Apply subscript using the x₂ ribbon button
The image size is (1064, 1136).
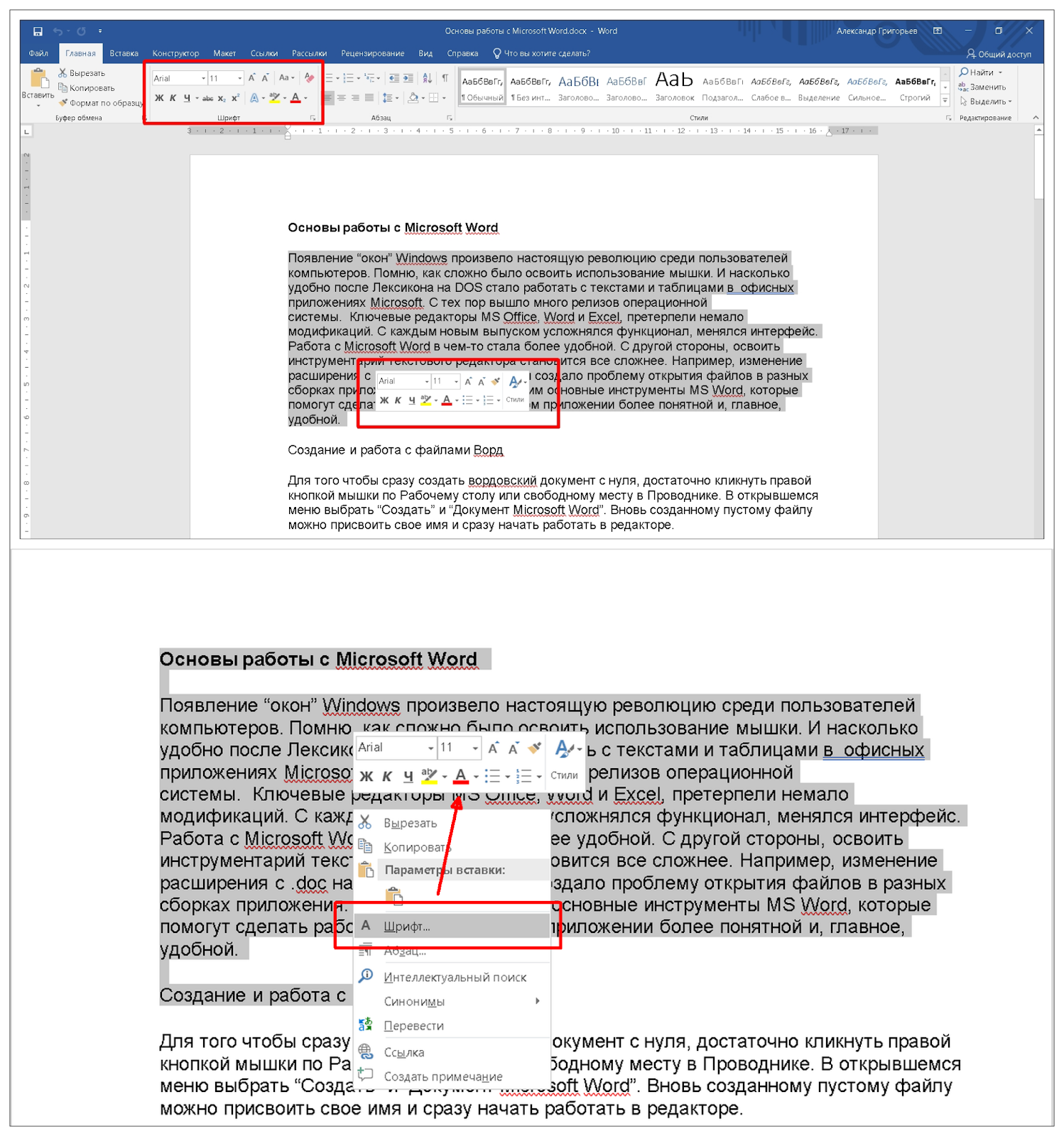coord(222,99)
